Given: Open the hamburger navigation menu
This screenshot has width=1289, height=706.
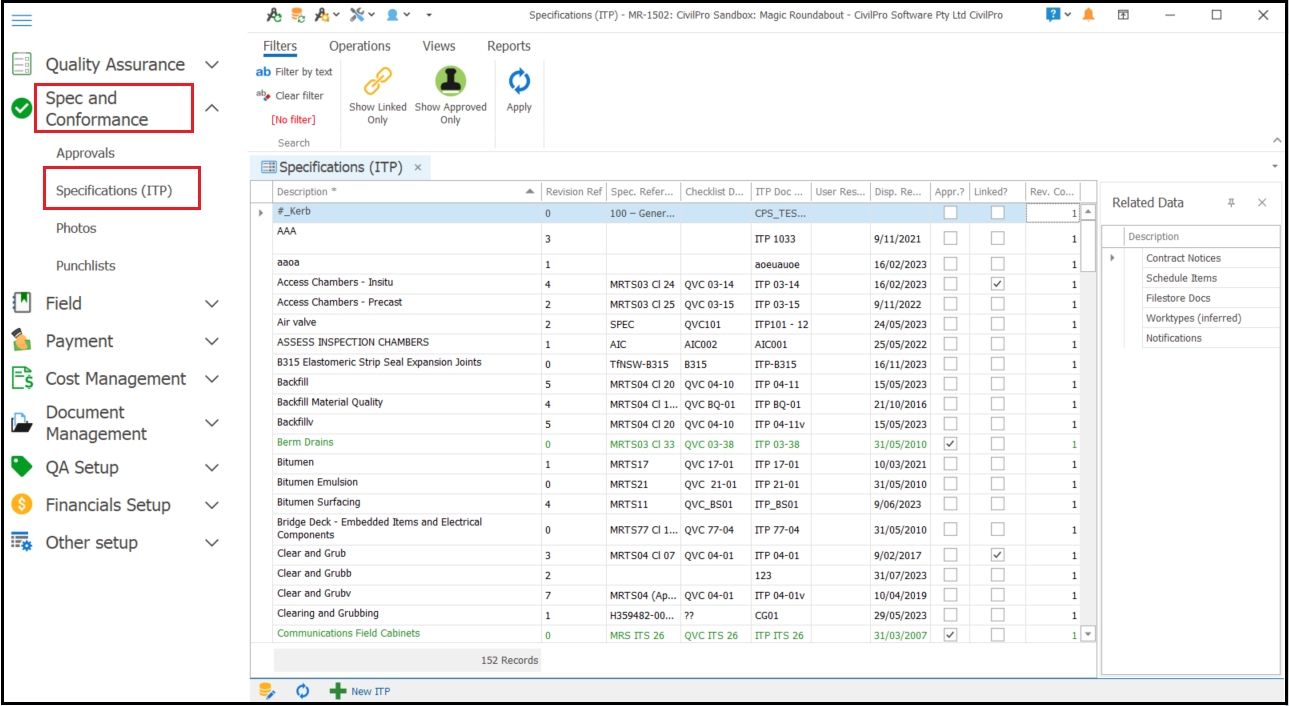Looking at the screenshot, I should coord(22,20).
